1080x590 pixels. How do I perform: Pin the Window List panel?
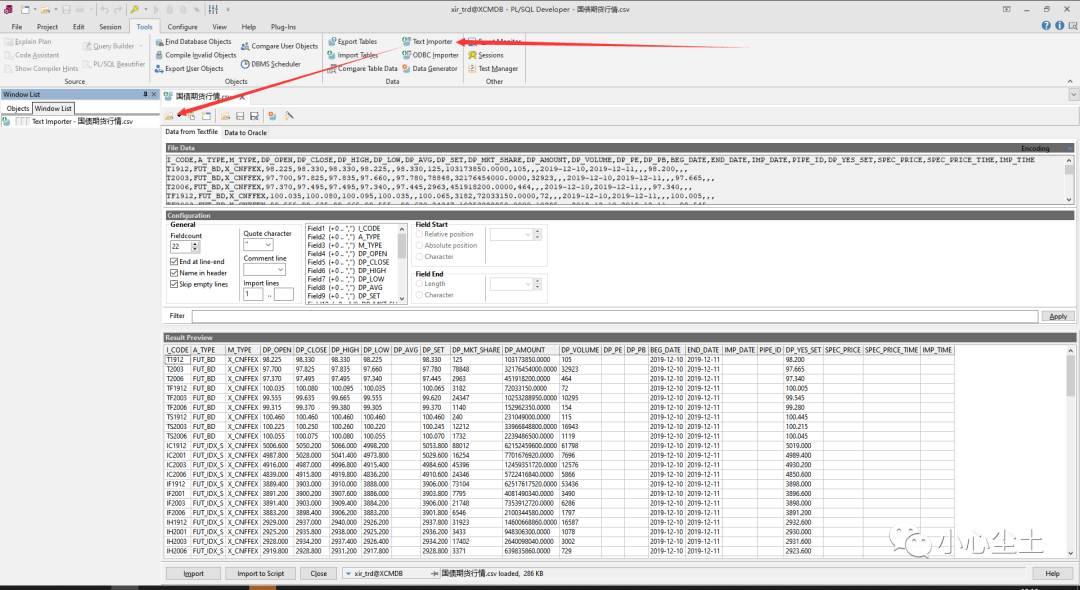(x=145, y=94)
